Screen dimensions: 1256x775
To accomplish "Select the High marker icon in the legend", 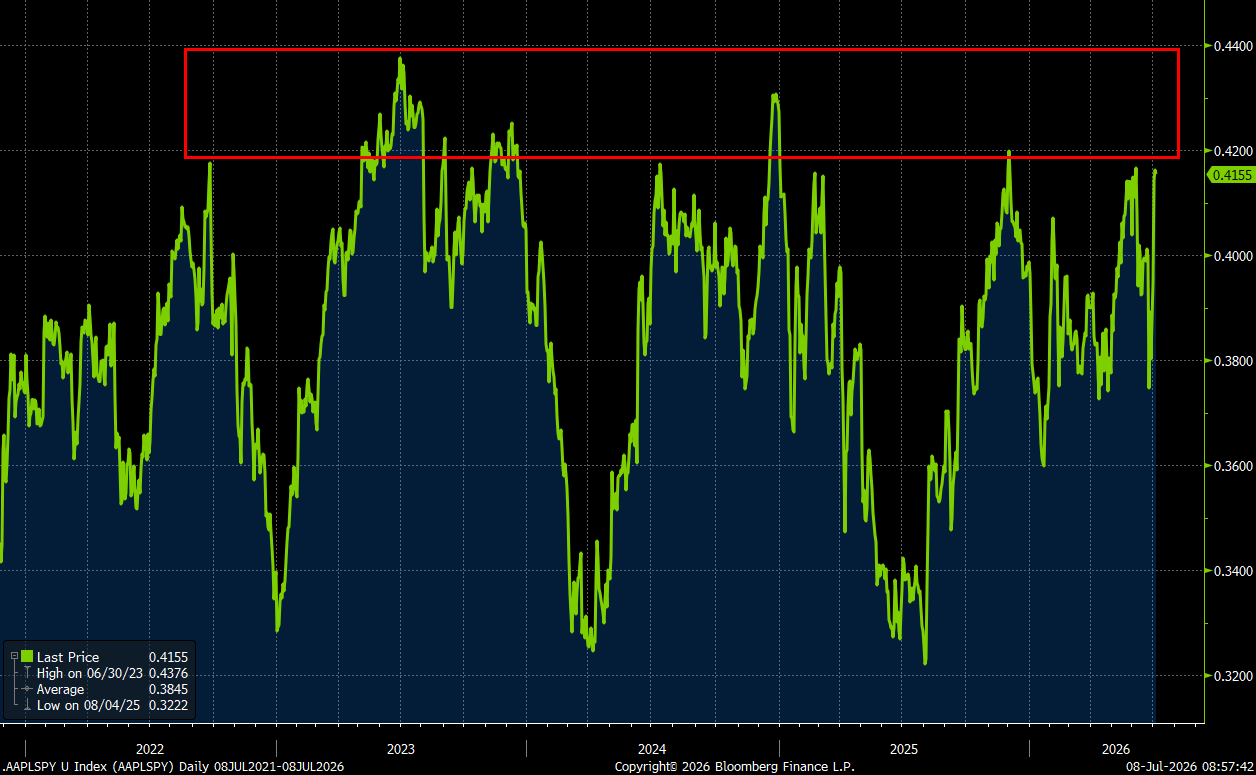I will (x=27, y=673).
